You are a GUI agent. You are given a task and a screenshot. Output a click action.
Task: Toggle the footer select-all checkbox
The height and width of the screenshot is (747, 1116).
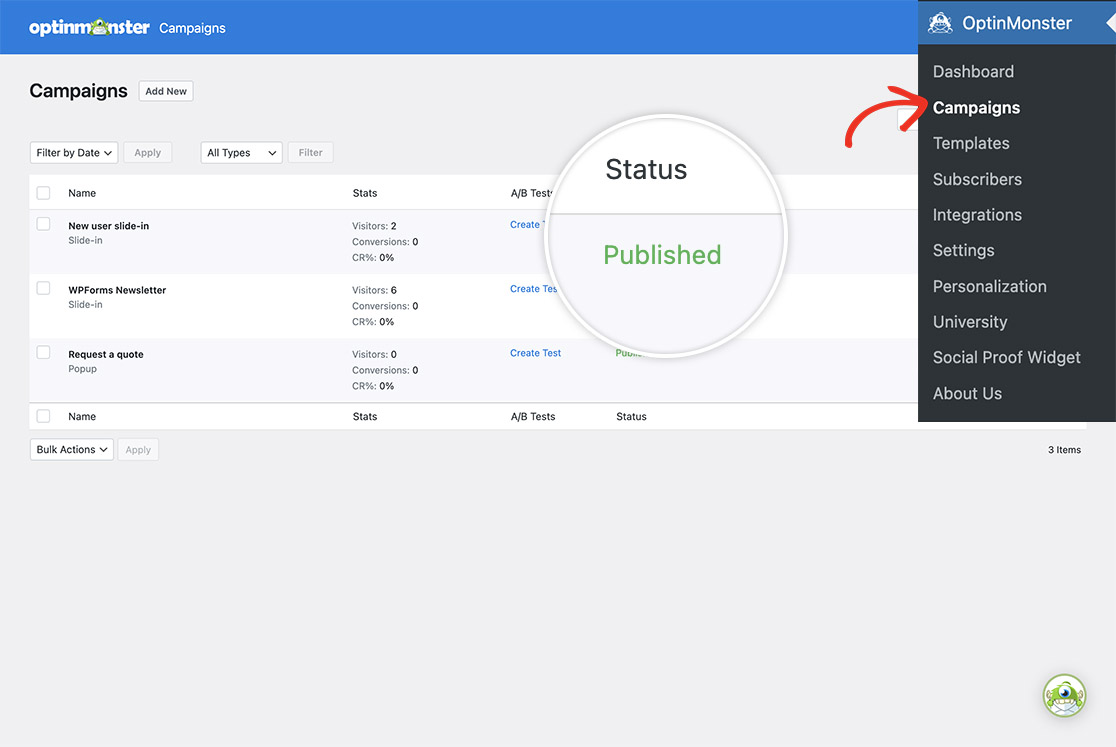coord(43,416)
